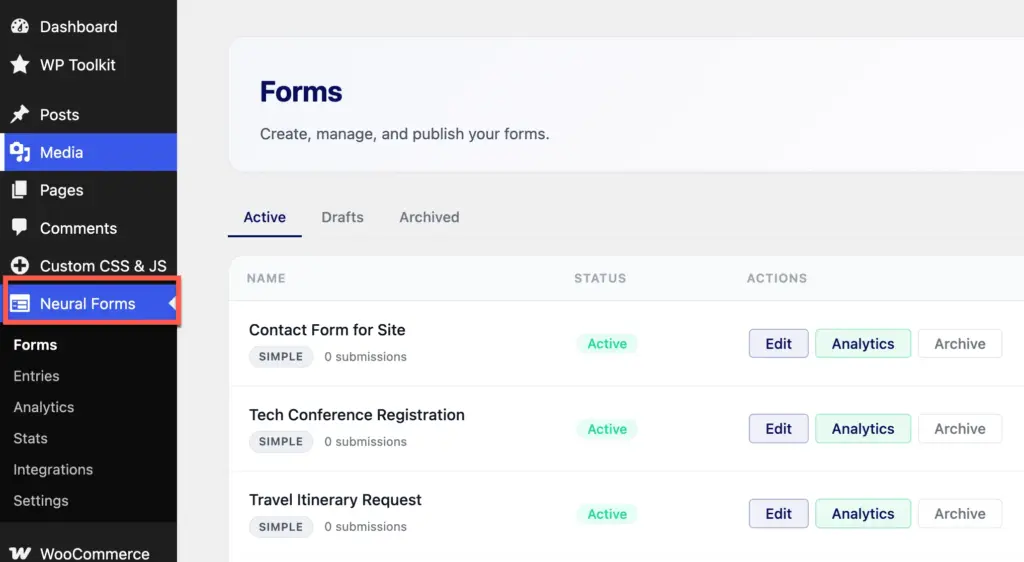
Task: Open Entries in Neural Forms submenu
Action: [x=37, y=376]
